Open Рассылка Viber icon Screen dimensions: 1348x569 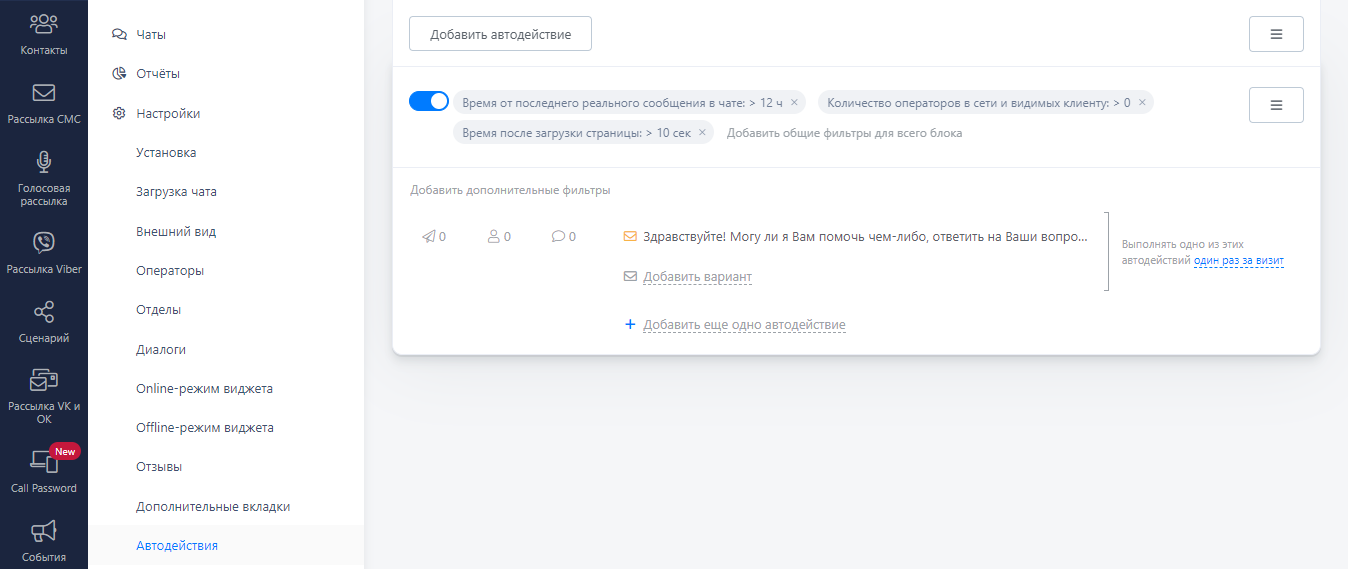pos(43,242)
